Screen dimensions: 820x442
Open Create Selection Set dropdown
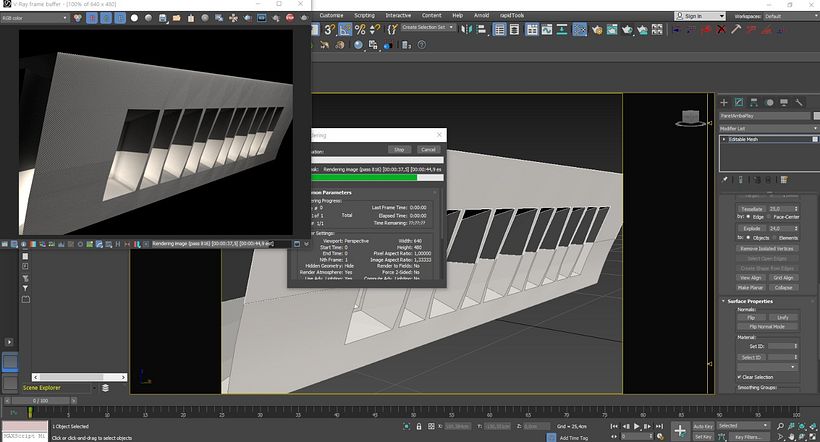[x=428, y=27]
